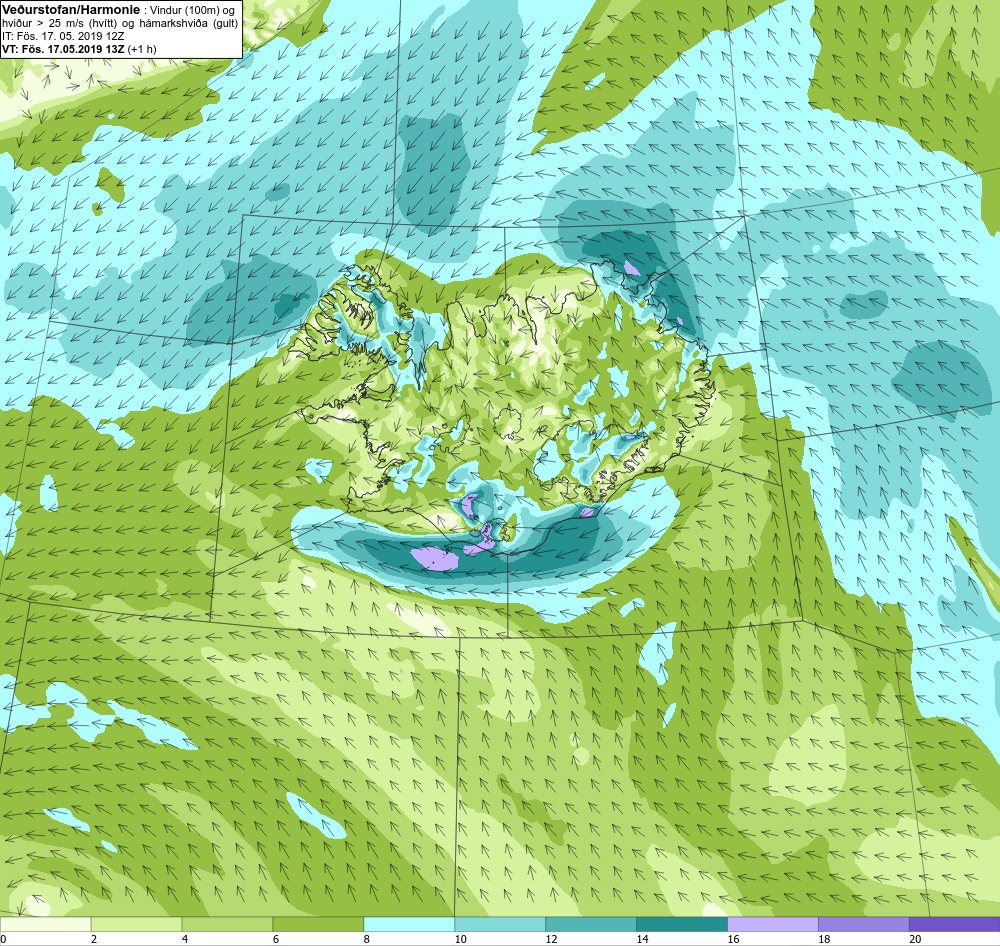
Task: Pick the 14–16 m/s dark teal legend swatch
Action: 682,924
